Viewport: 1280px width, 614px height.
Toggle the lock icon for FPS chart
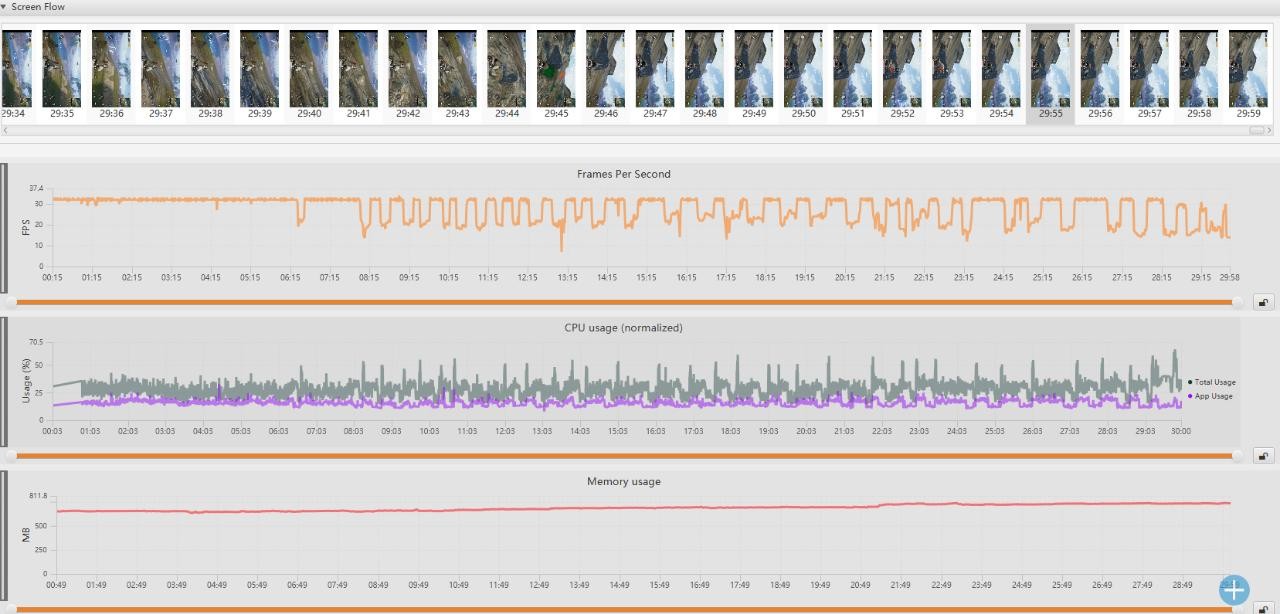tap(1263, 302)
